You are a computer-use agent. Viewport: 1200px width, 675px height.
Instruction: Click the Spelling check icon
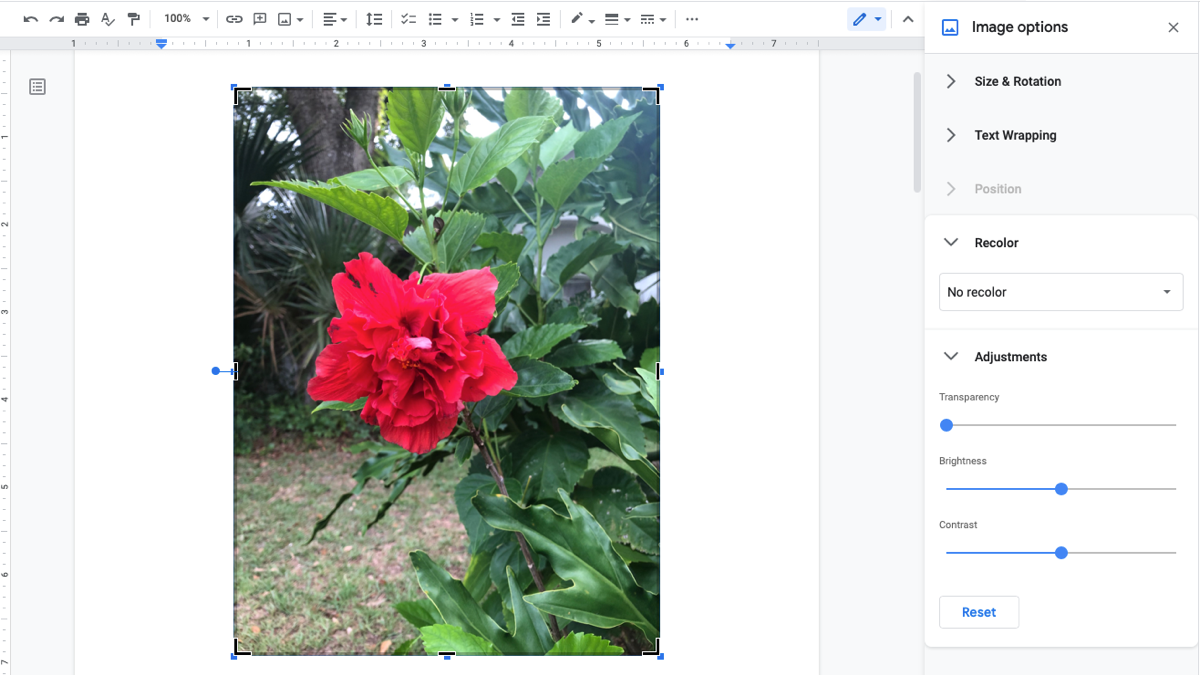tap(107, 18)
